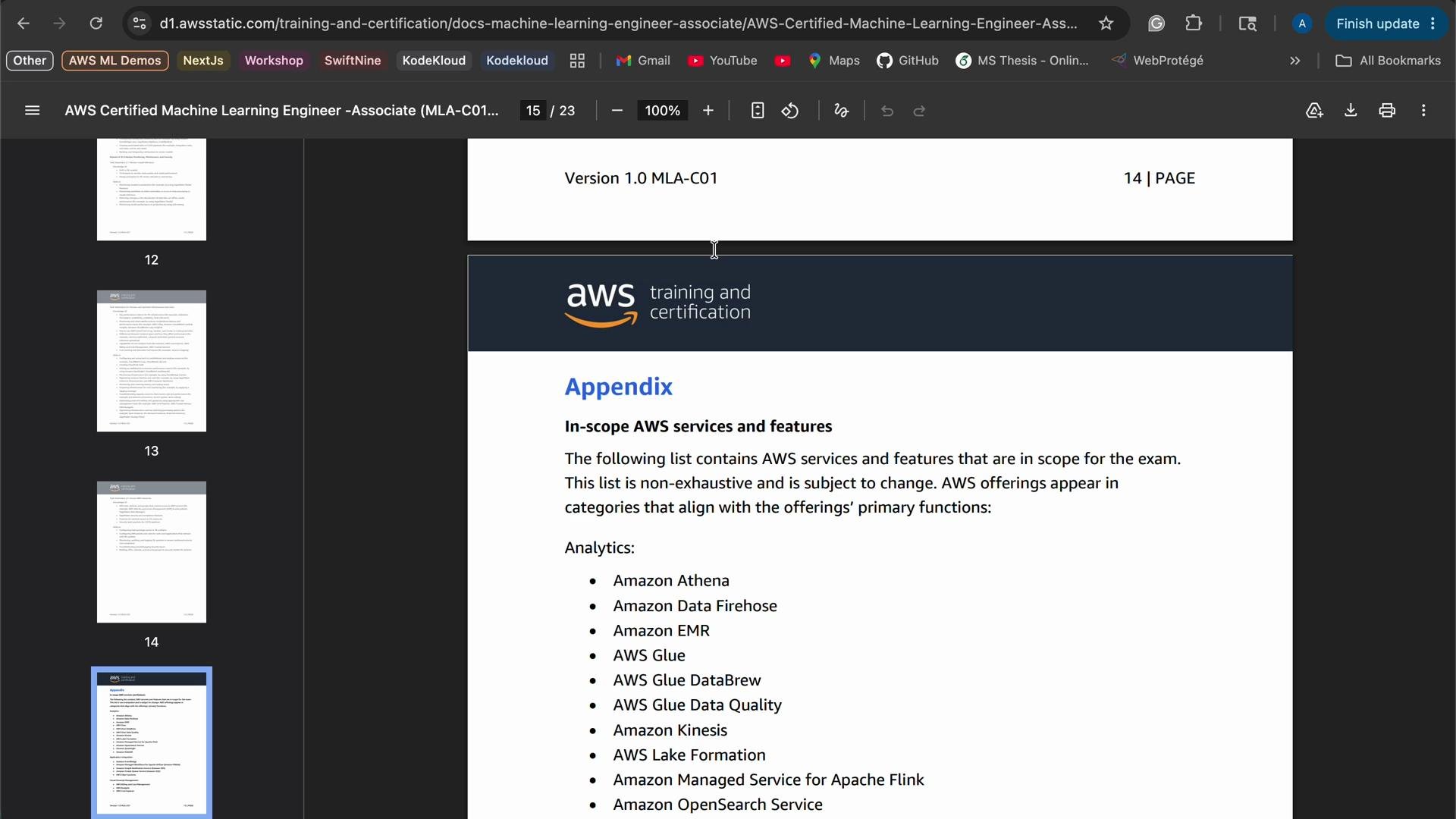Viewport: 1456px width, 819px height.
Task: Open the profile avatar A
Action: tap(1302, 24)
